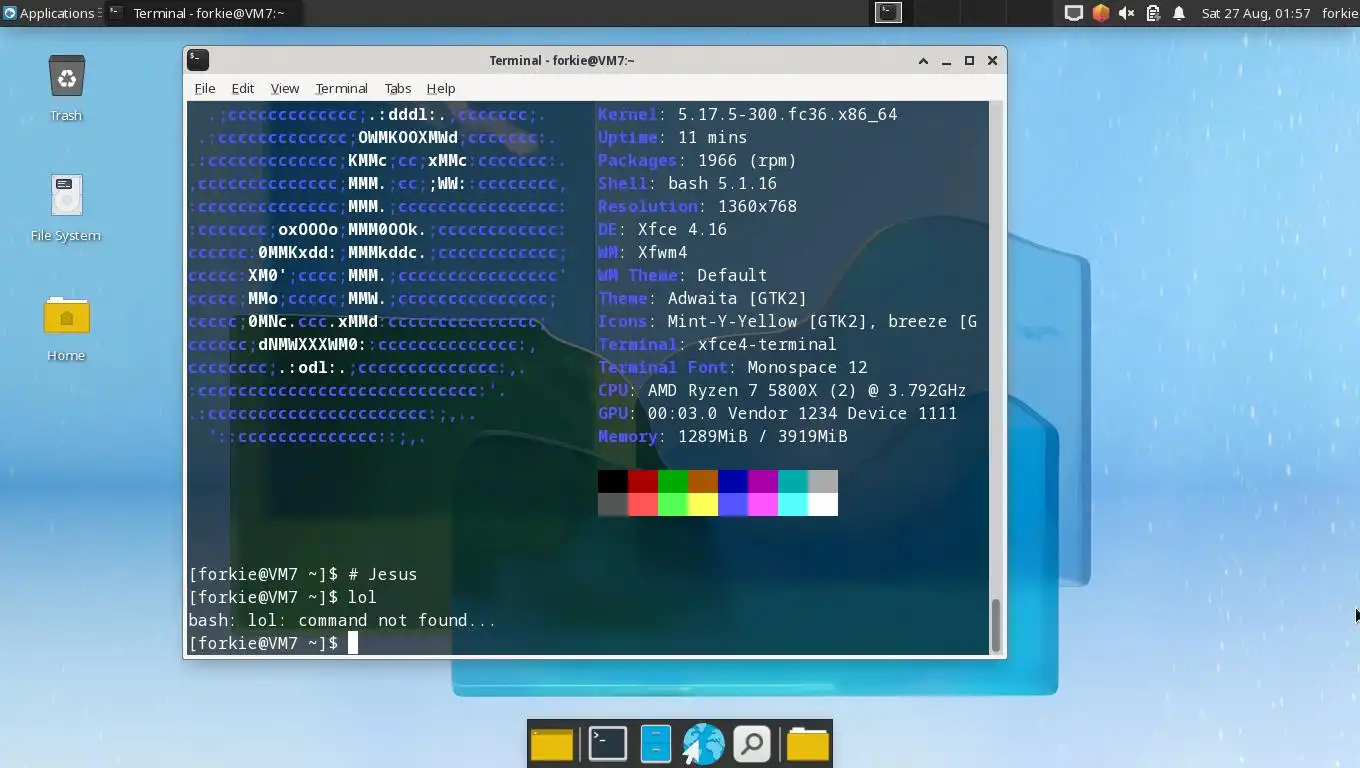Maximize the terminal window
This screenshot has width=1360, height=768.
click(969, 61)
